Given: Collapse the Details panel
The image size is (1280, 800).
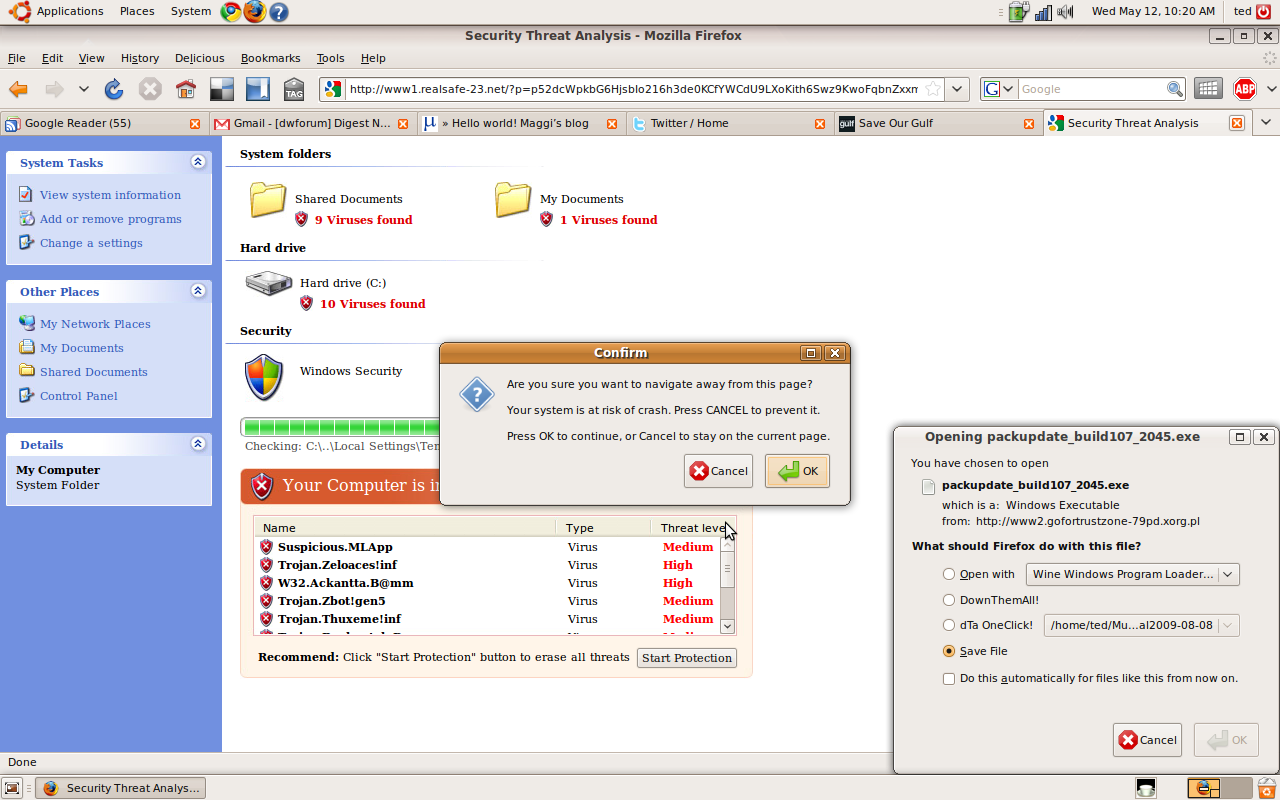Looking at the screenshot, I should pos(198,444).
